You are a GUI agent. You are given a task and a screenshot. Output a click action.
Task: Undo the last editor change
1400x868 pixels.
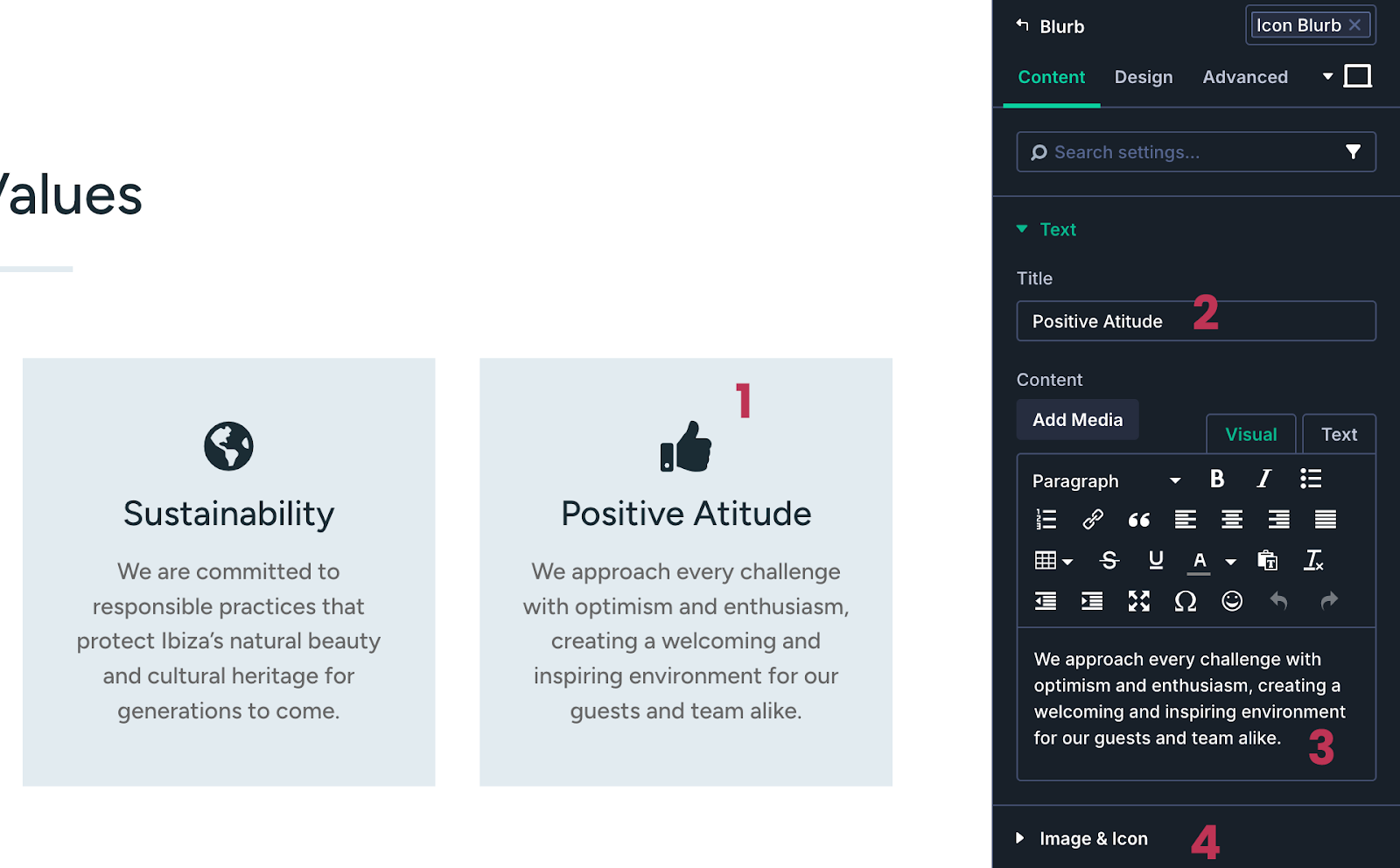click(x=1278, y=601)
